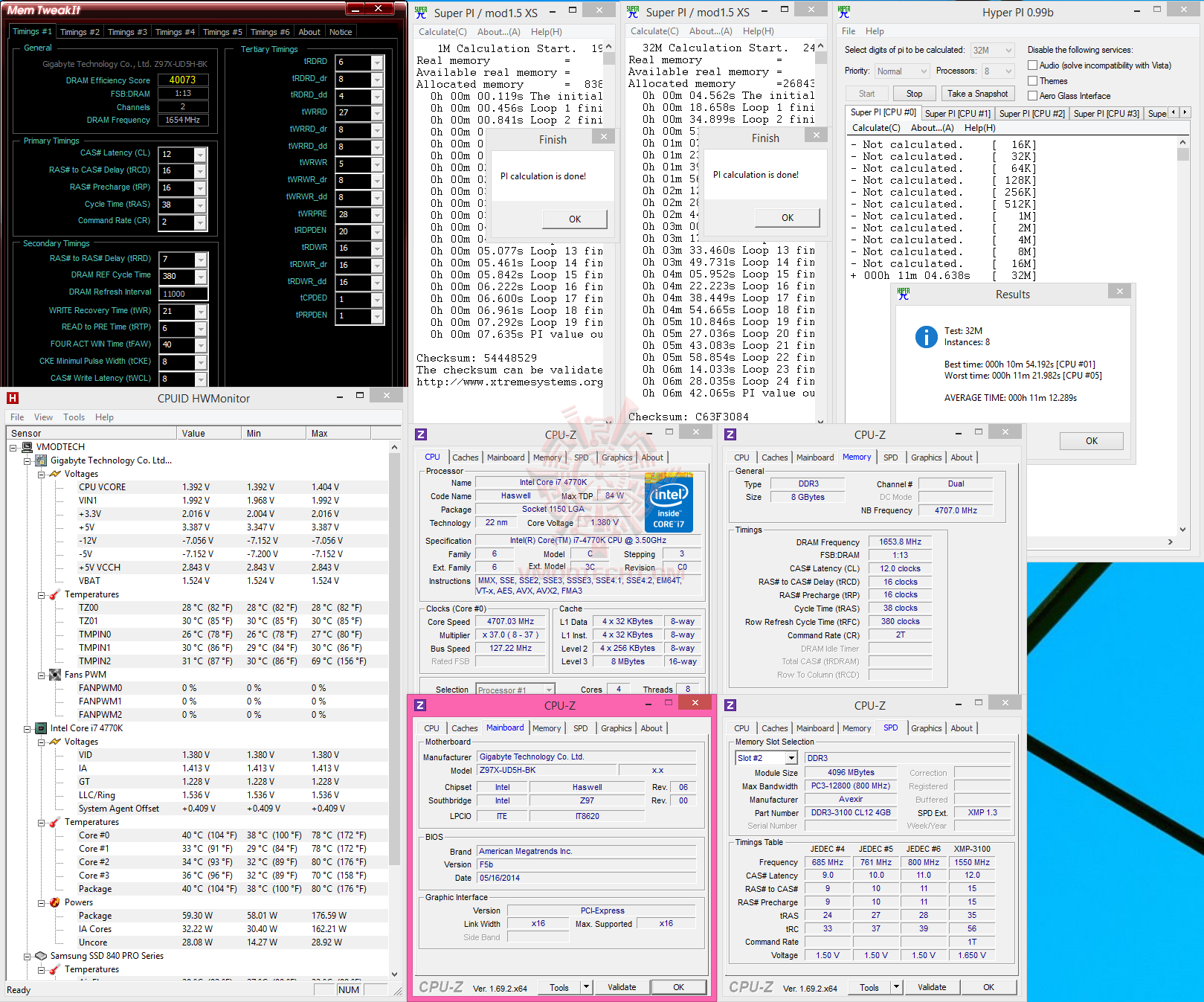Click the Fans PWM fan icon
This screenshot has width=1204, height=1002.
[55, 675]
